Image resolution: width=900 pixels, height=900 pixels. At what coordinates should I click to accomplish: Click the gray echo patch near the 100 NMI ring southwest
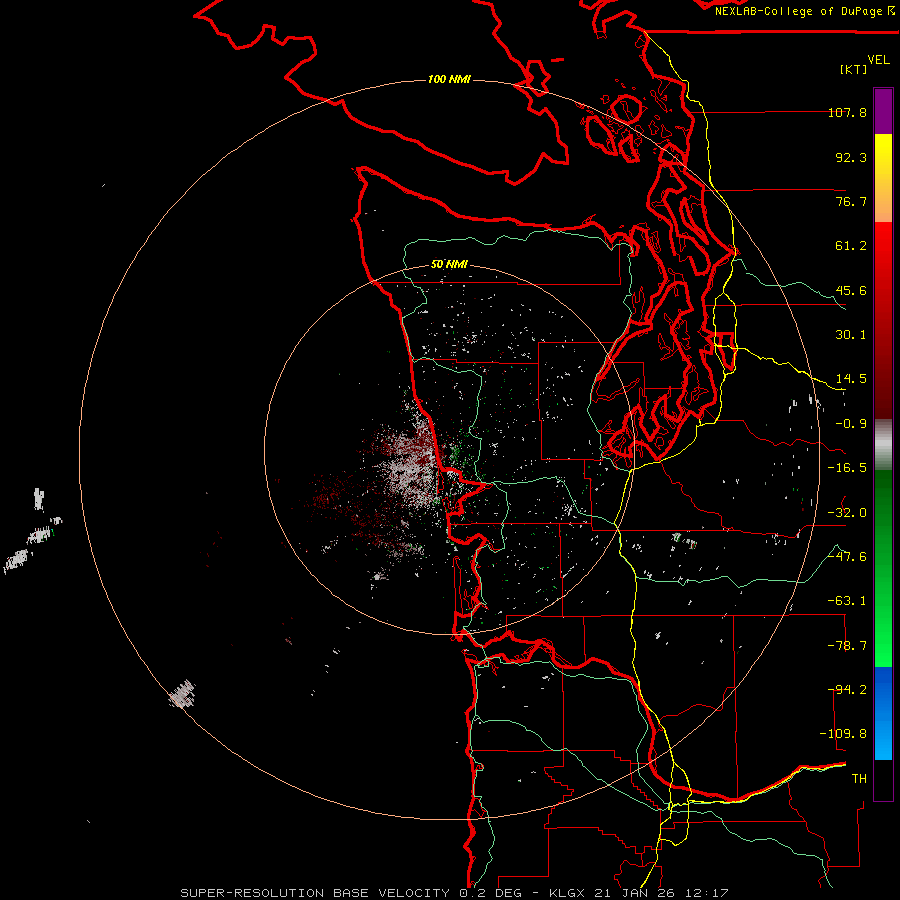coord(183,694)
